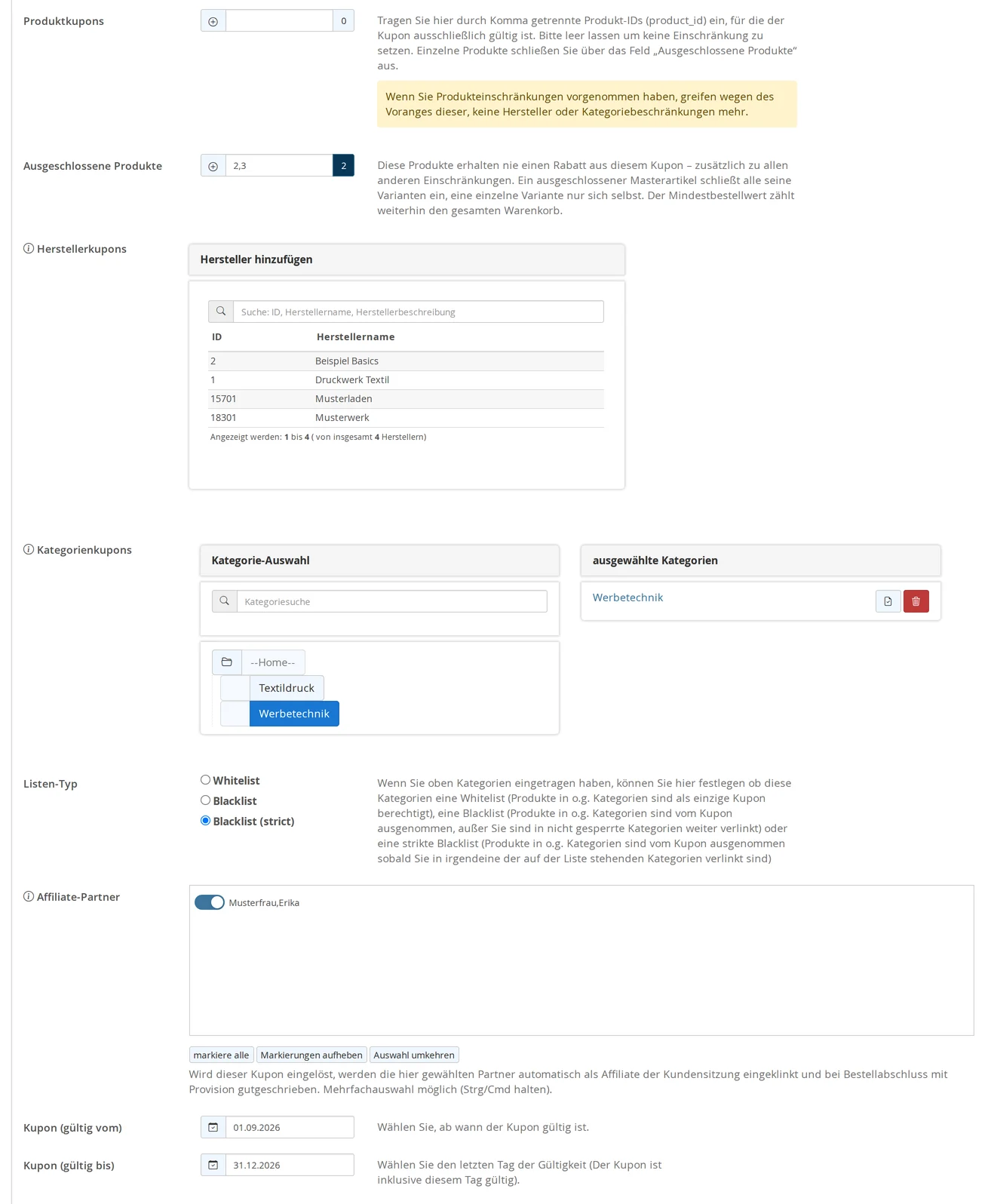
Task: Select the Whitelist list type
Action: [x=205, y=780]
